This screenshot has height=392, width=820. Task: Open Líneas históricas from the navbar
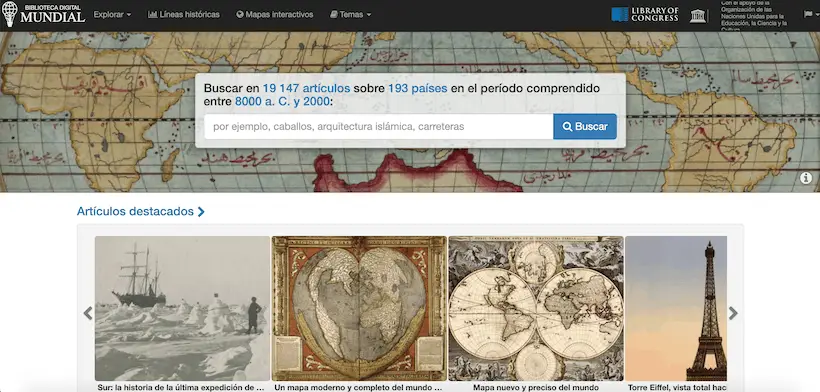click(184, 15)
